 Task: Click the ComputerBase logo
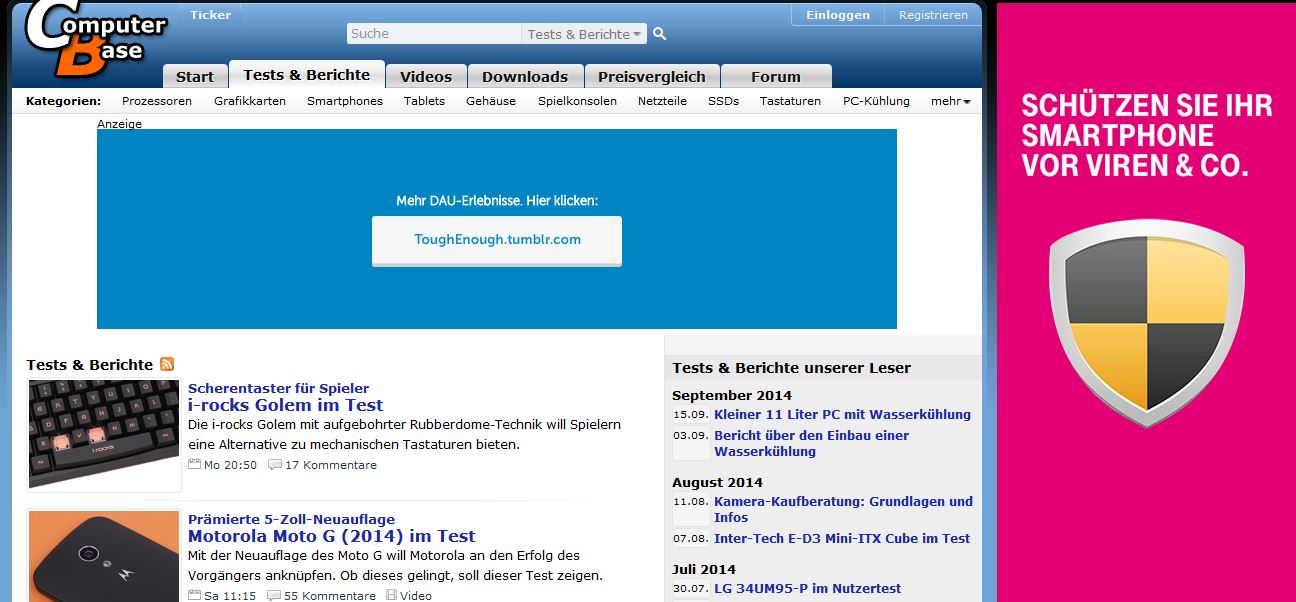pos(95,38)
